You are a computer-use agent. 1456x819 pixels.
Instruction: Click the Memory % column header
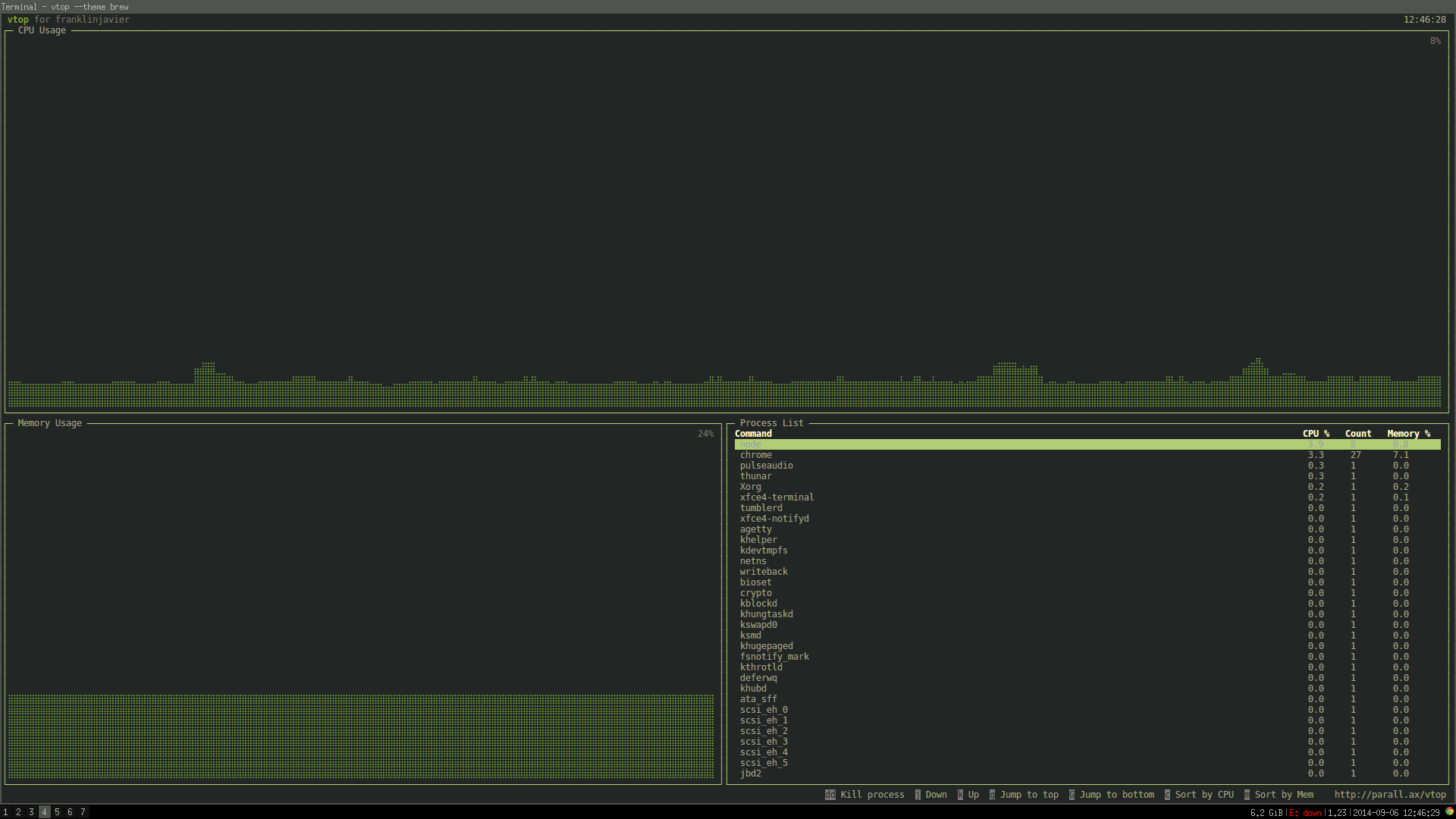[x=1408, y=434]
